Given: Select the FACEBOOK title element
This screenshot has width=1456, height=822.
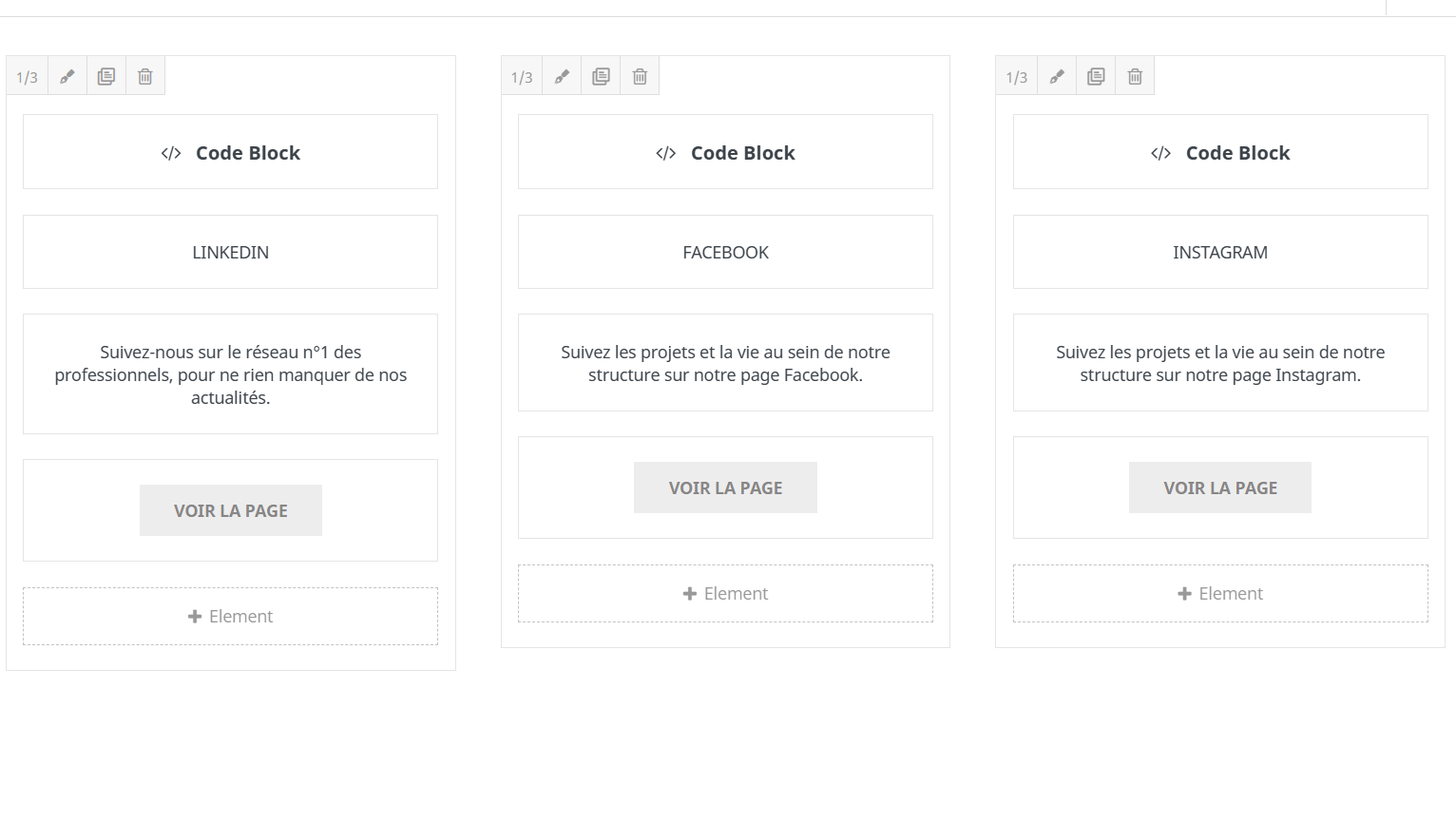Looking at the screenshot, I should (725, 253).
